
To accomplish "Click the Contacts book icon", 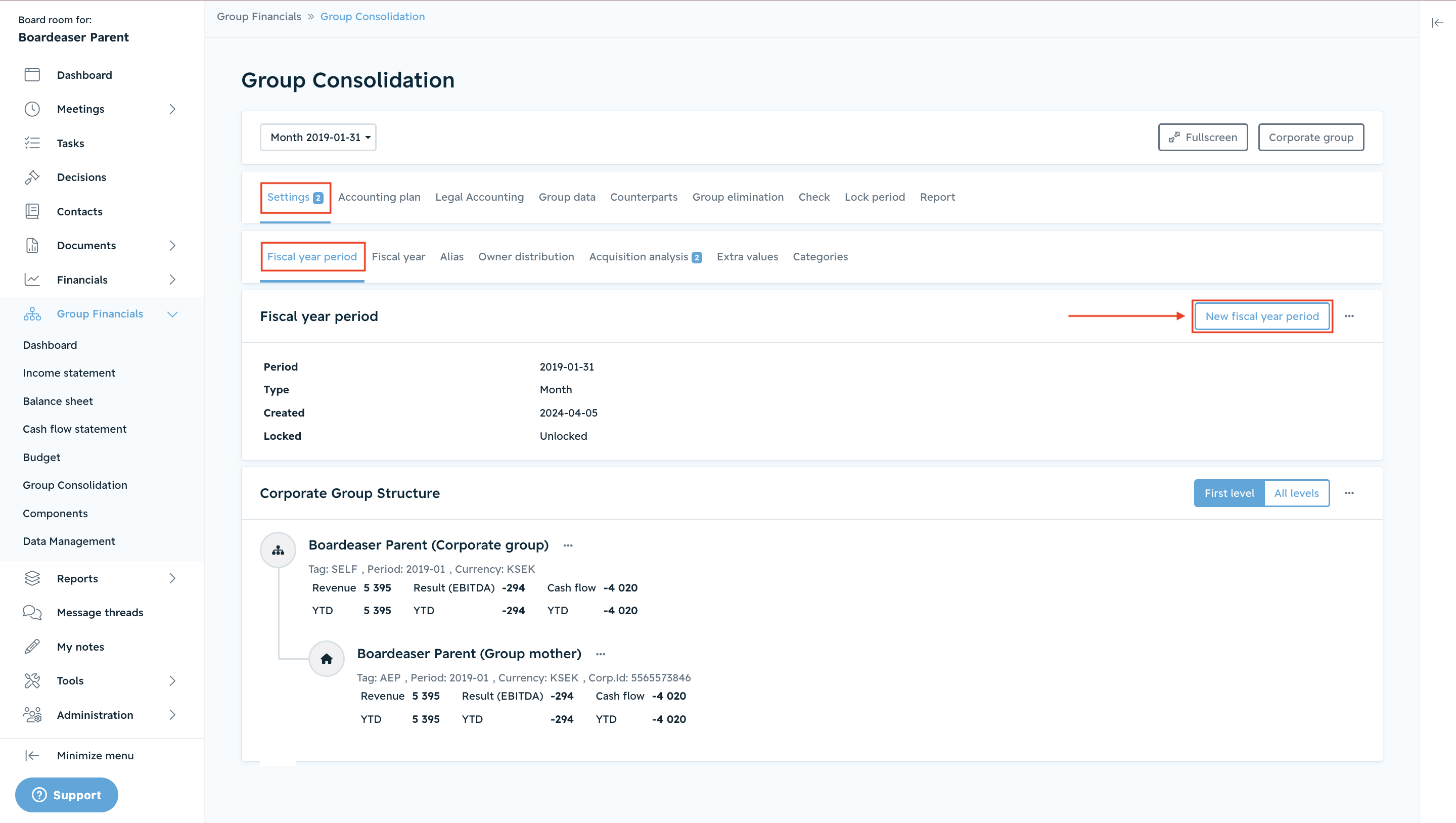I will tap(32, 211).
